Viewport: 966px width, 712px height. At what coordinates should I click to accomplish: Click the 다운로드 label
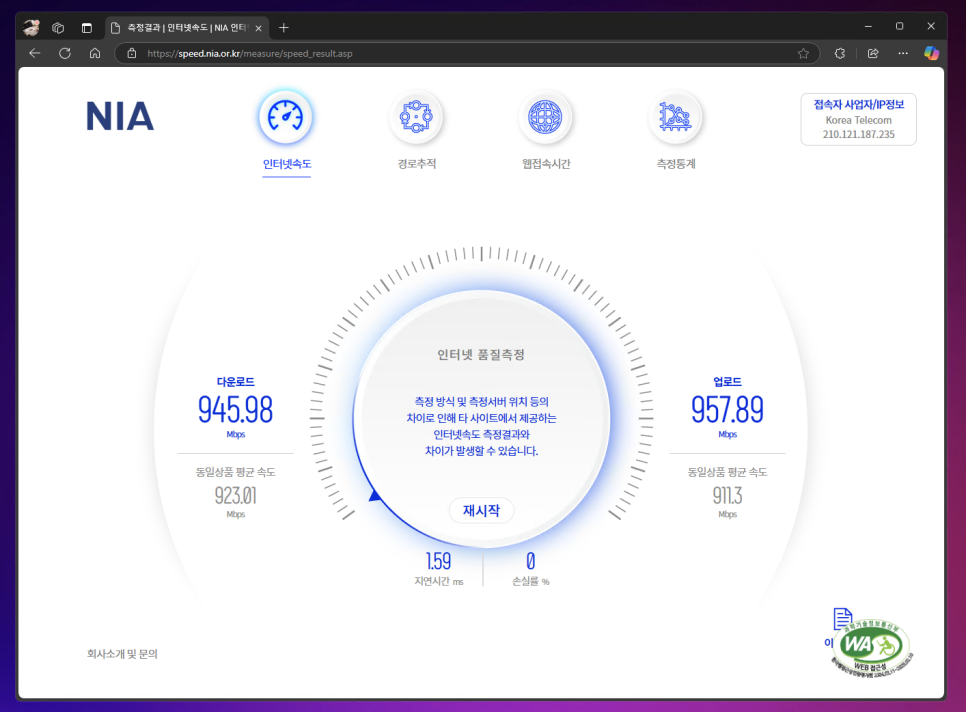point(235,382)
